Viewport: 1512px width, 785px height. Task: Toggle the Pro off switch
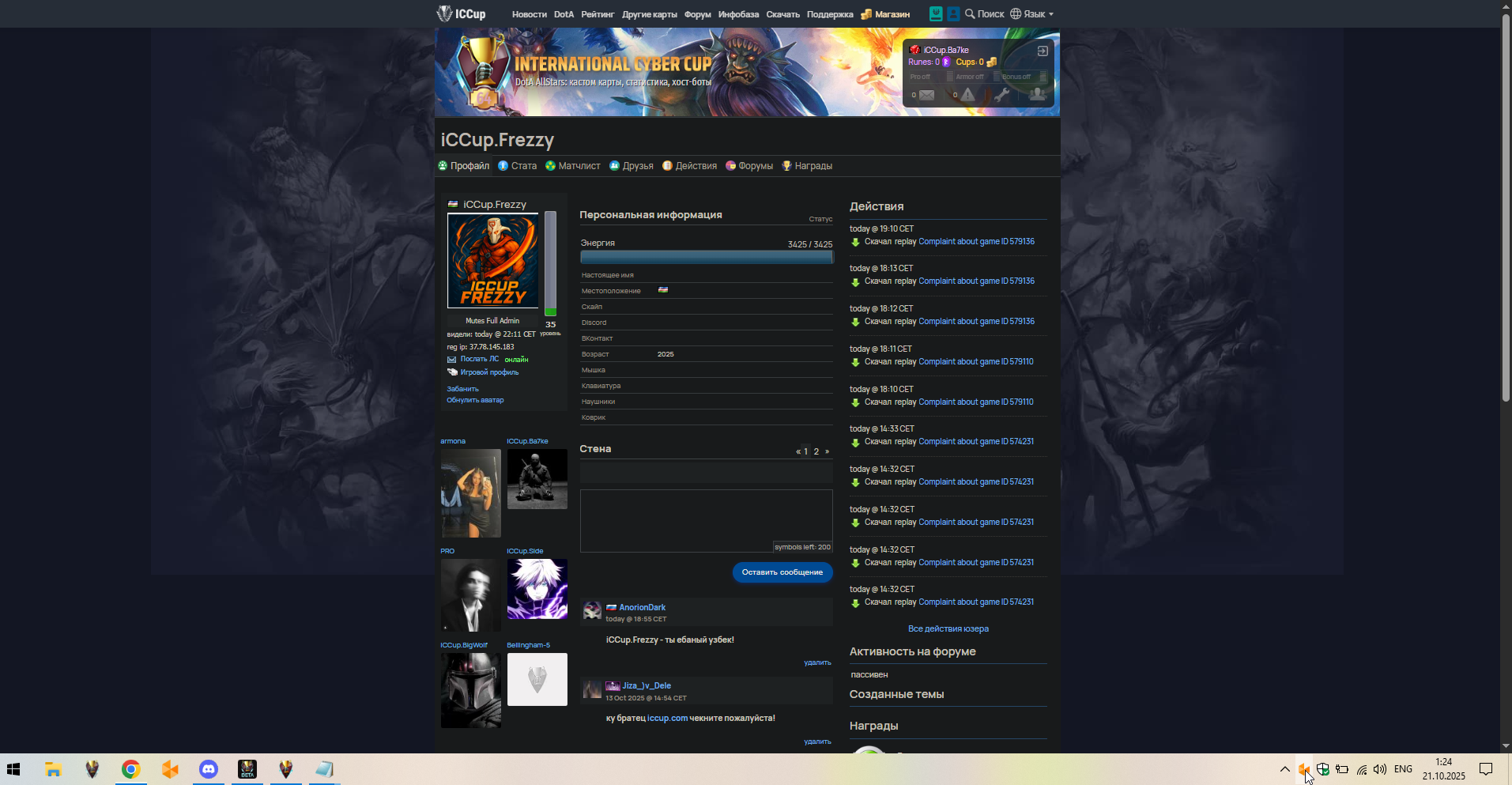tap(930, 77)
